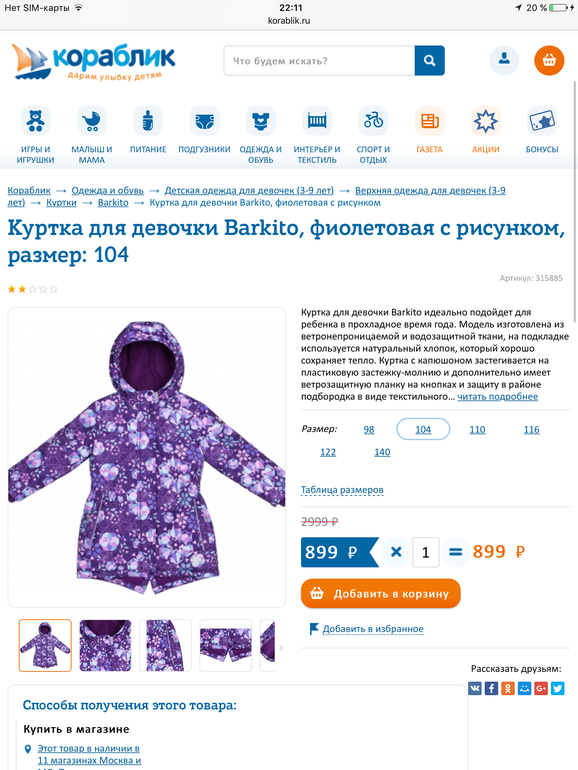Open the Спорт и отдых bicycle icon
This screenshot has width=578, height=770.
tap(373, 121)
